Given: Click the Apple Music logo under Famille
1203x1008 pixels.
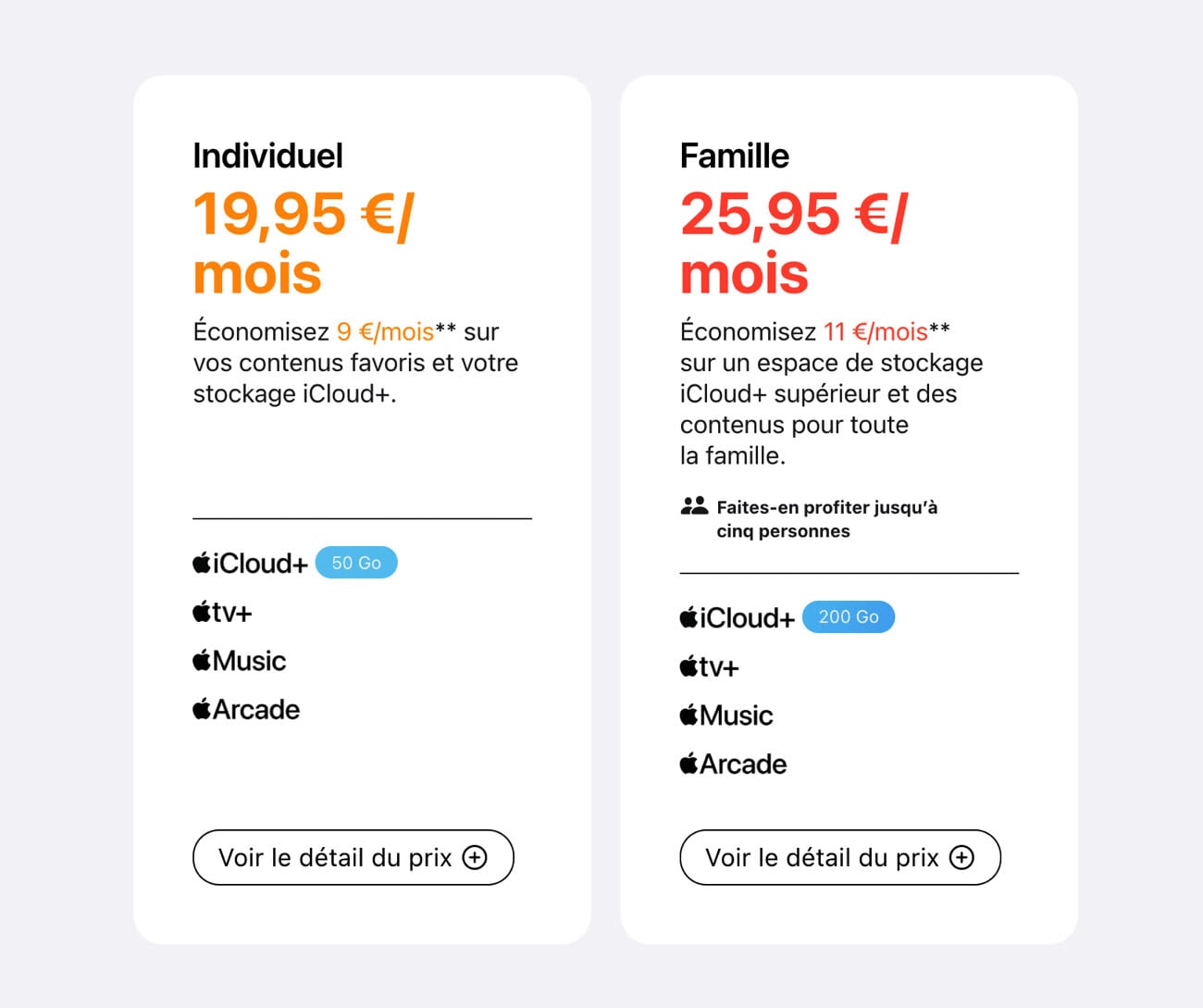Looking at the screenshot, I should [x=726, y=716].
